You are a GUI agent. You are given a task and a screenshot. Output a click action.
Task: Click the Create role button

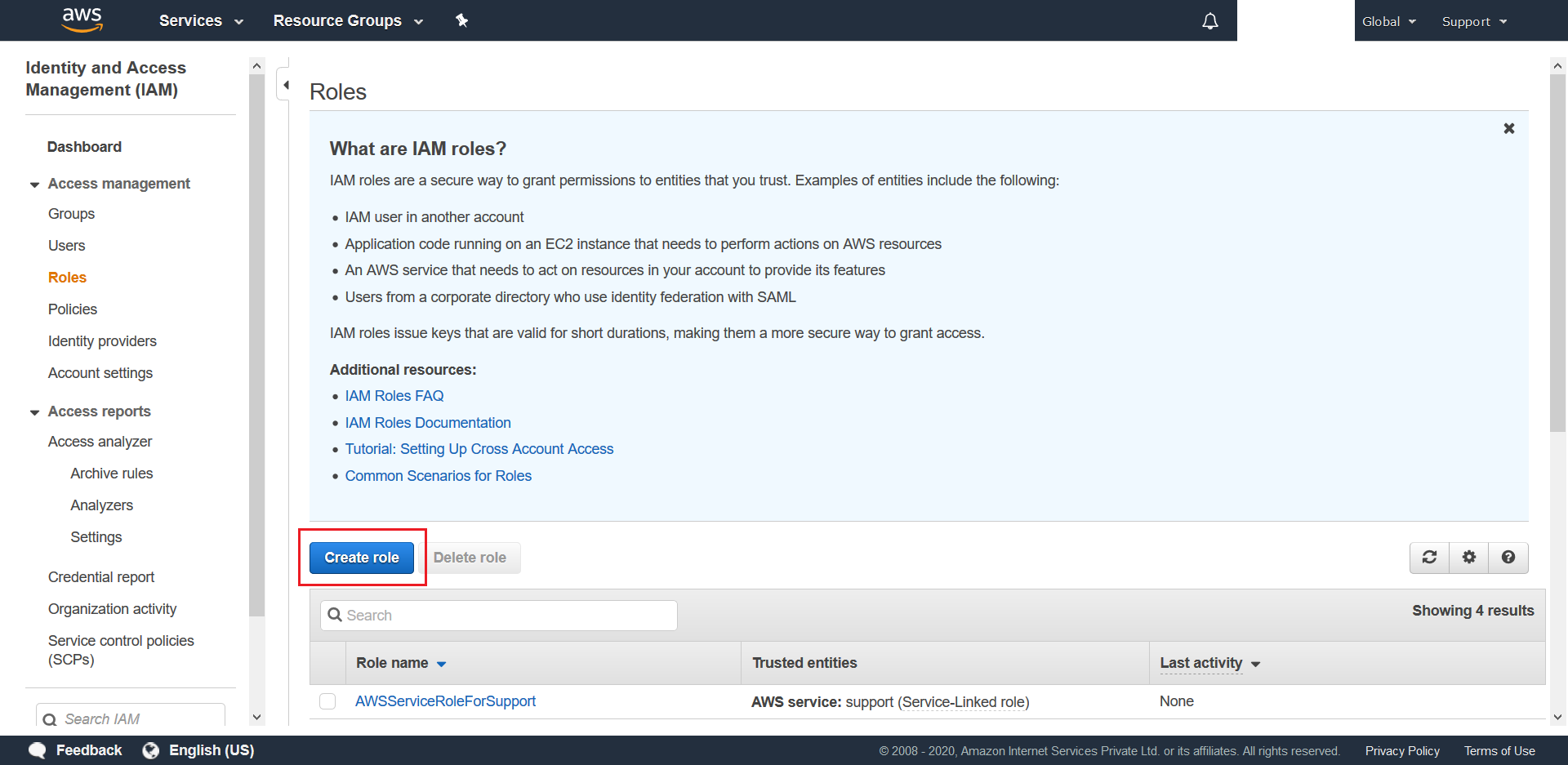362,558
